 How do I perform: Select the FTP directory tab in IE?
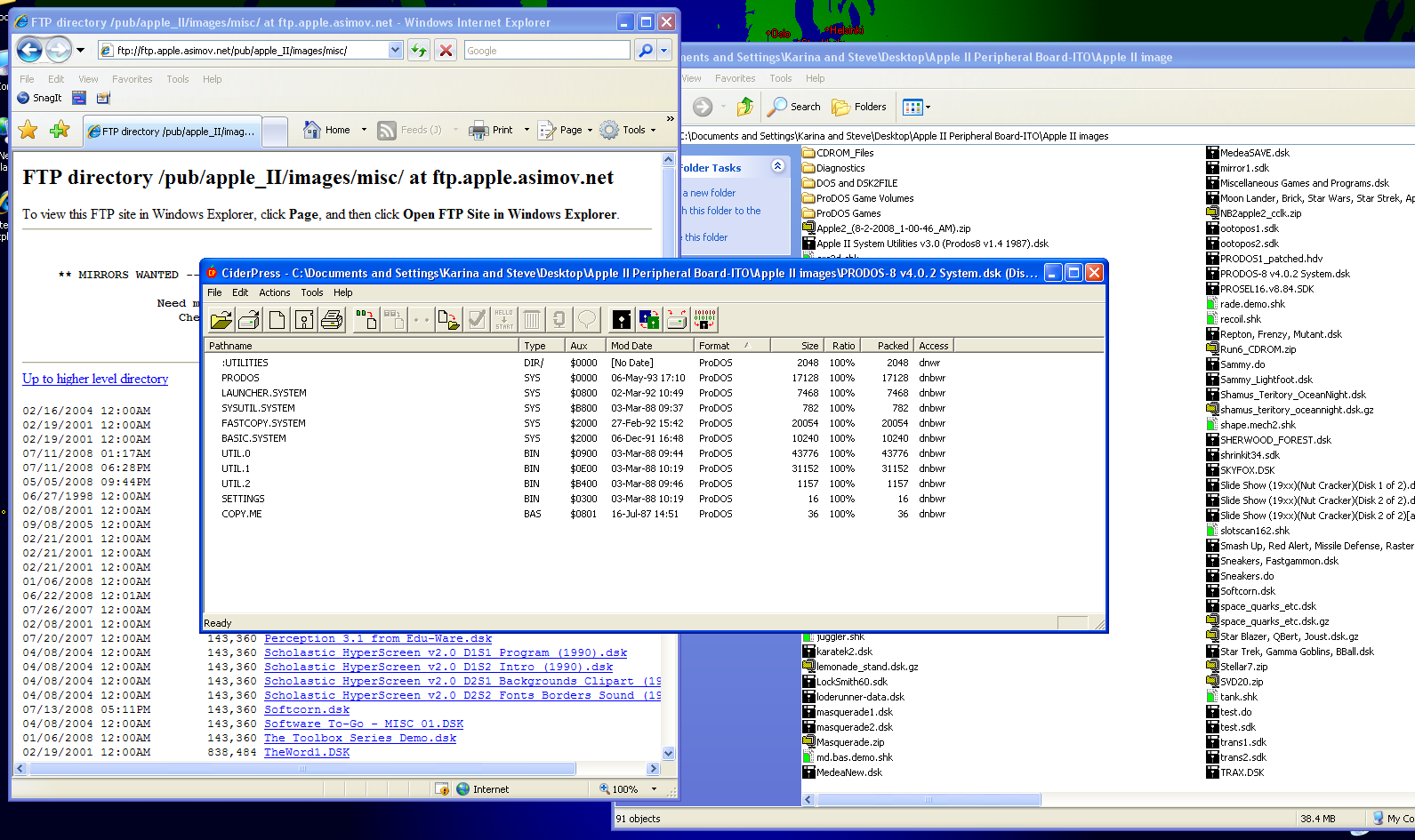click(173, 131)
